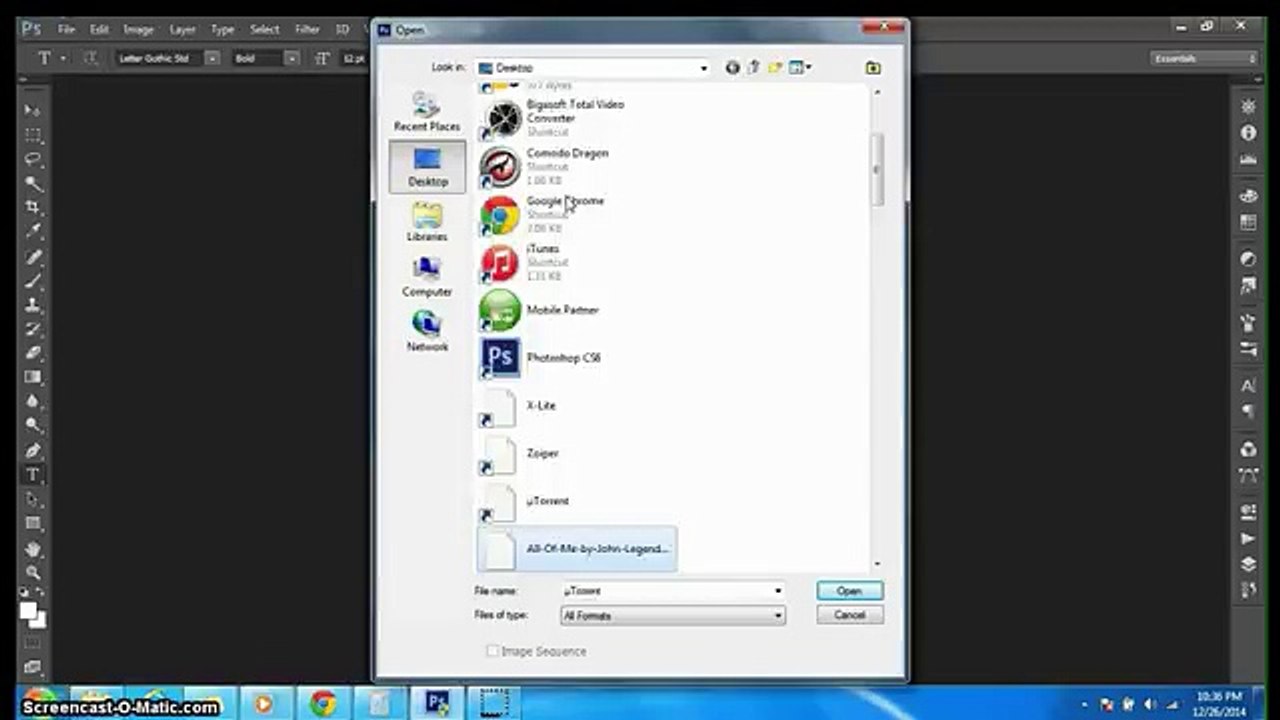Image resolution: width=1280 pixels, height=720 pixels.
Task: Click the Open button in dialog
Action: [849, 591]
